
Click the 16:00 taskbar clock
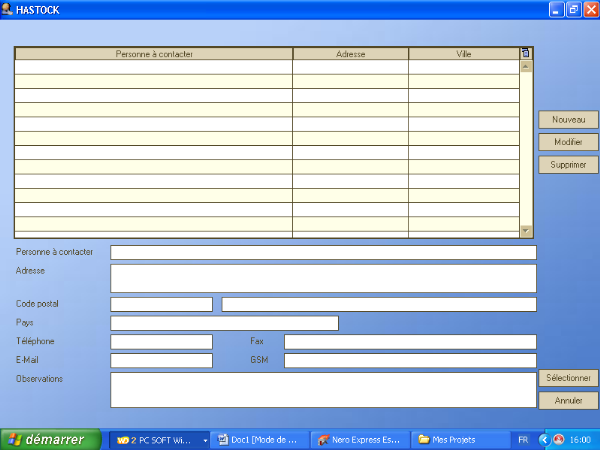click(x=580, y=440)
